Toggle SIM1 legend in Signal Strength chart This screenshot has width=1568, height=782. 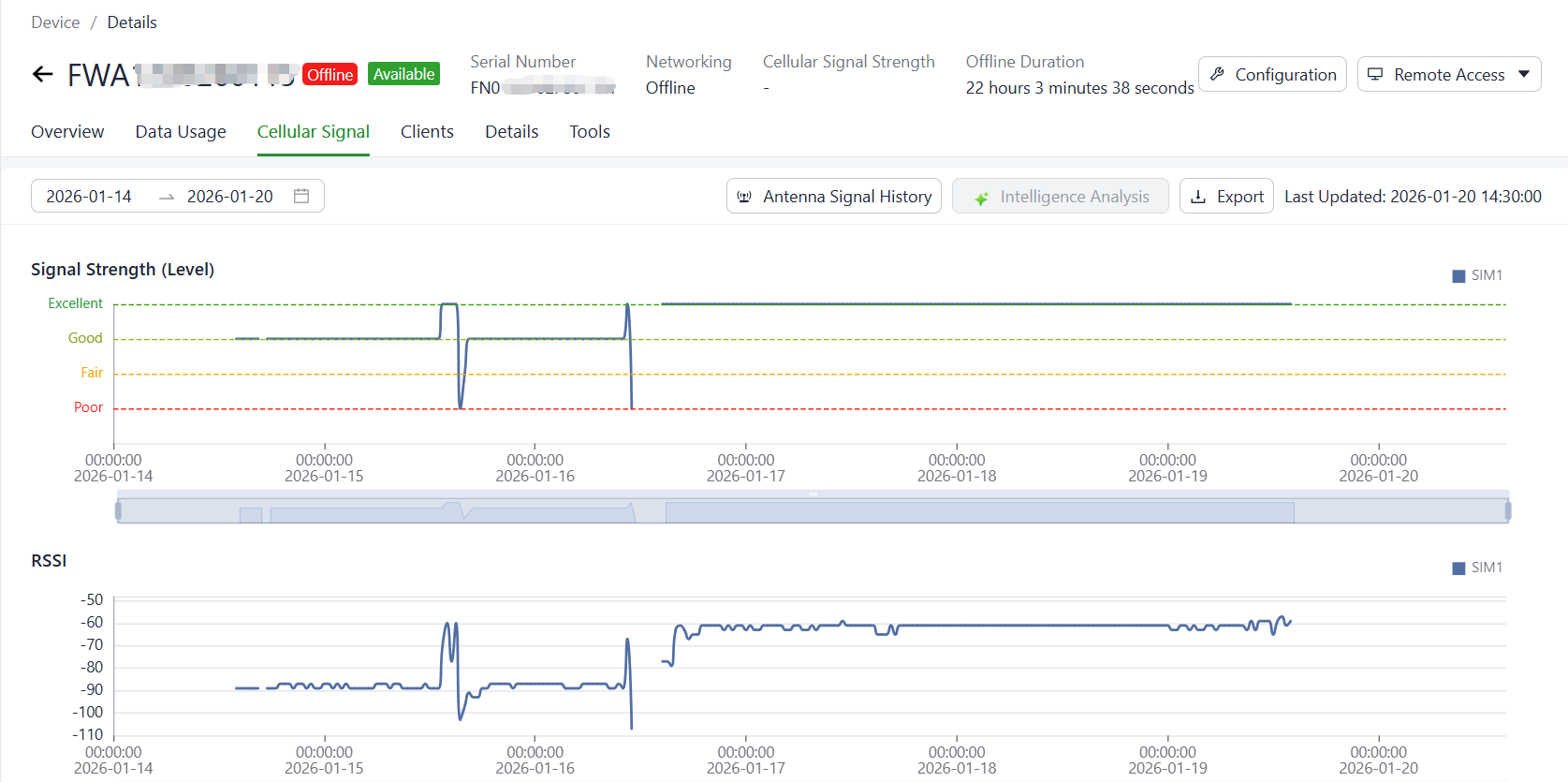click(1476, 275)
